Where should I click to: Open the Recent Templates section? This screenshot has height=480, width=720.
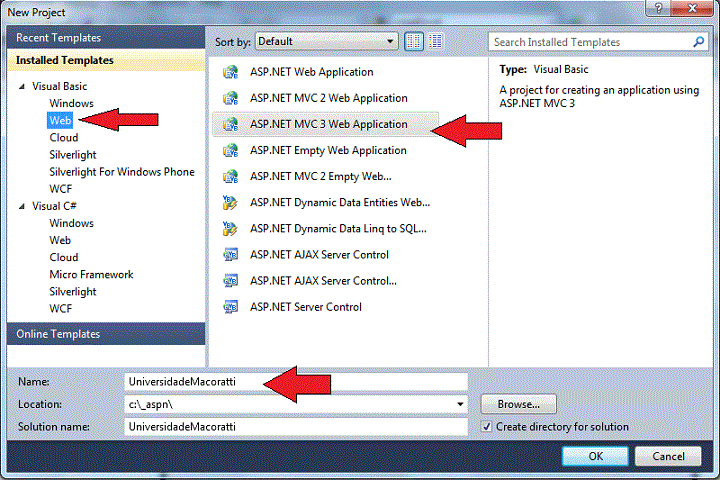pos(106,38)
